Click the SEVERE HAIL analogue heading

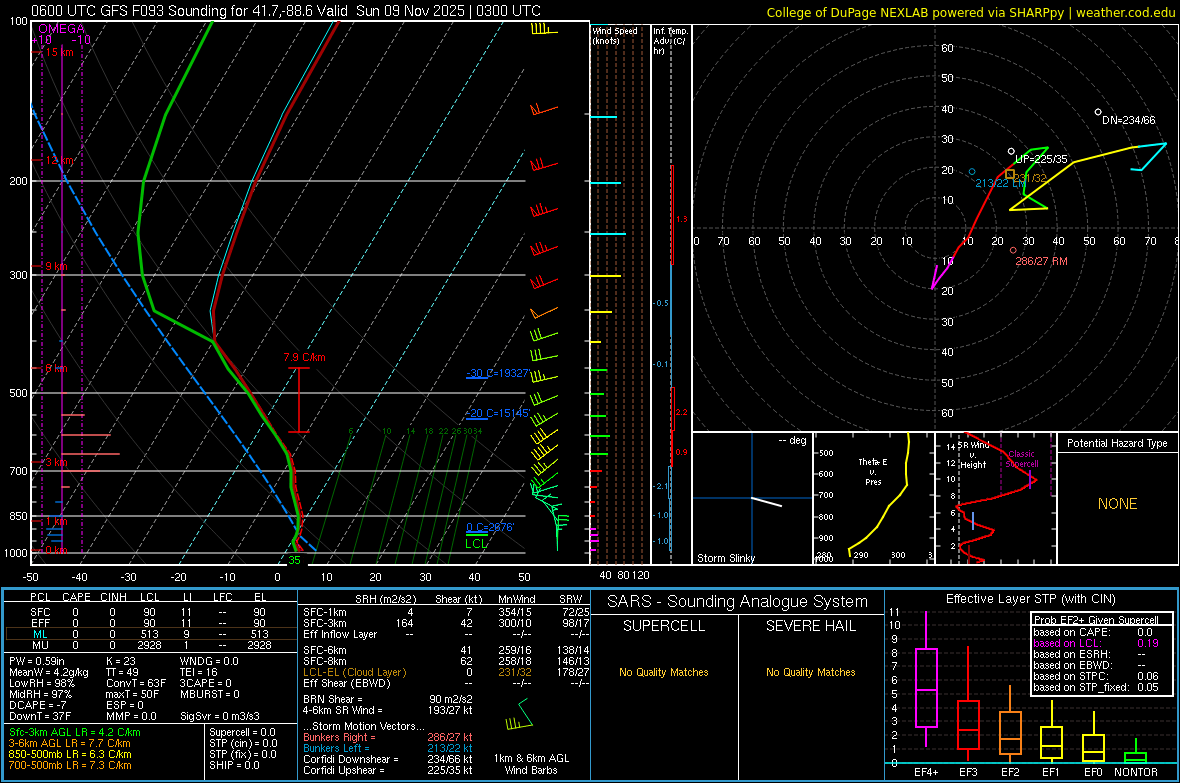point(810,626)
